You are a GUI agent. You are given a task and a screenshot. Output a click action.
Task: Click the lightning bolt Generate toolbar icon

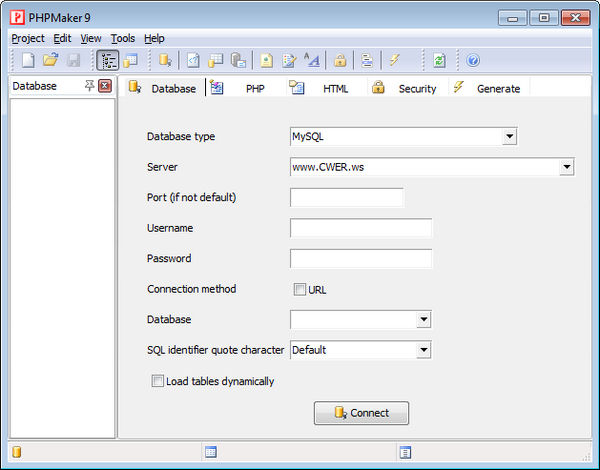pos(395,61)
